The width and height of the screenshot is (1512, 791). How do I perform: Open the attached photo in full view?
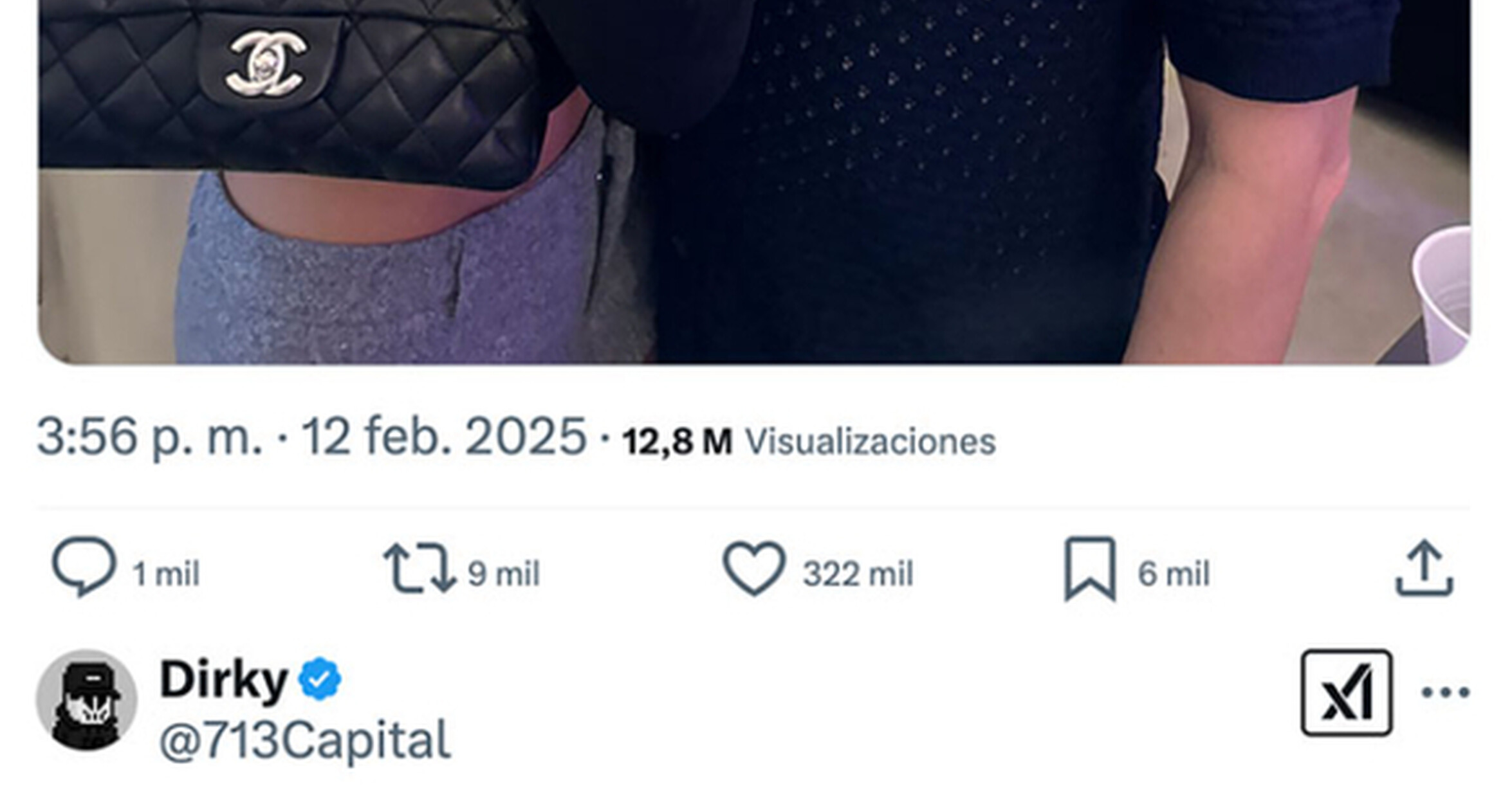pyautogui.click(x=754, y=182)
